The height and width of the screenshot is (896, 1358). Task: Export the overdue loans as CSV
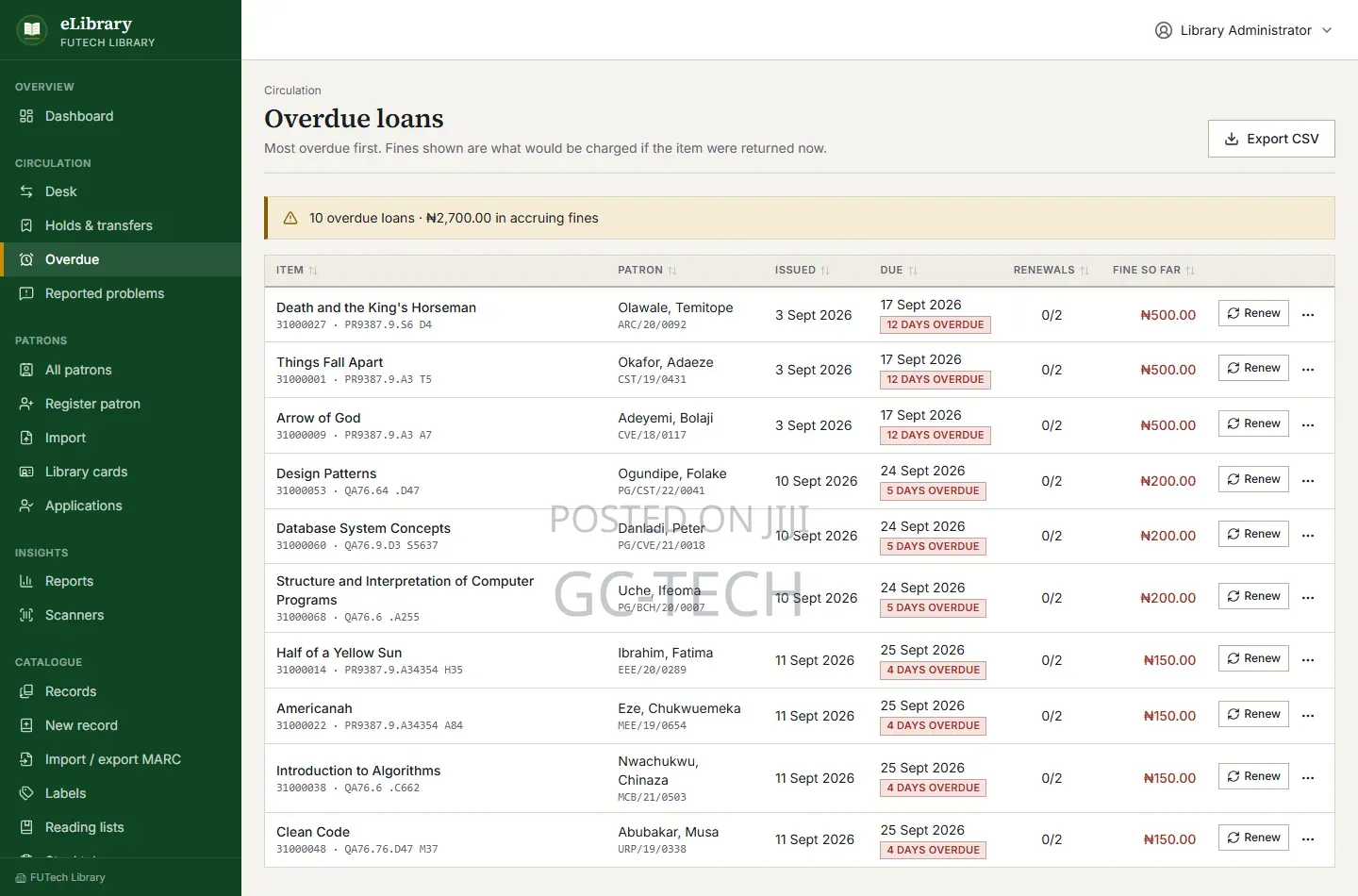[1271, 139]
